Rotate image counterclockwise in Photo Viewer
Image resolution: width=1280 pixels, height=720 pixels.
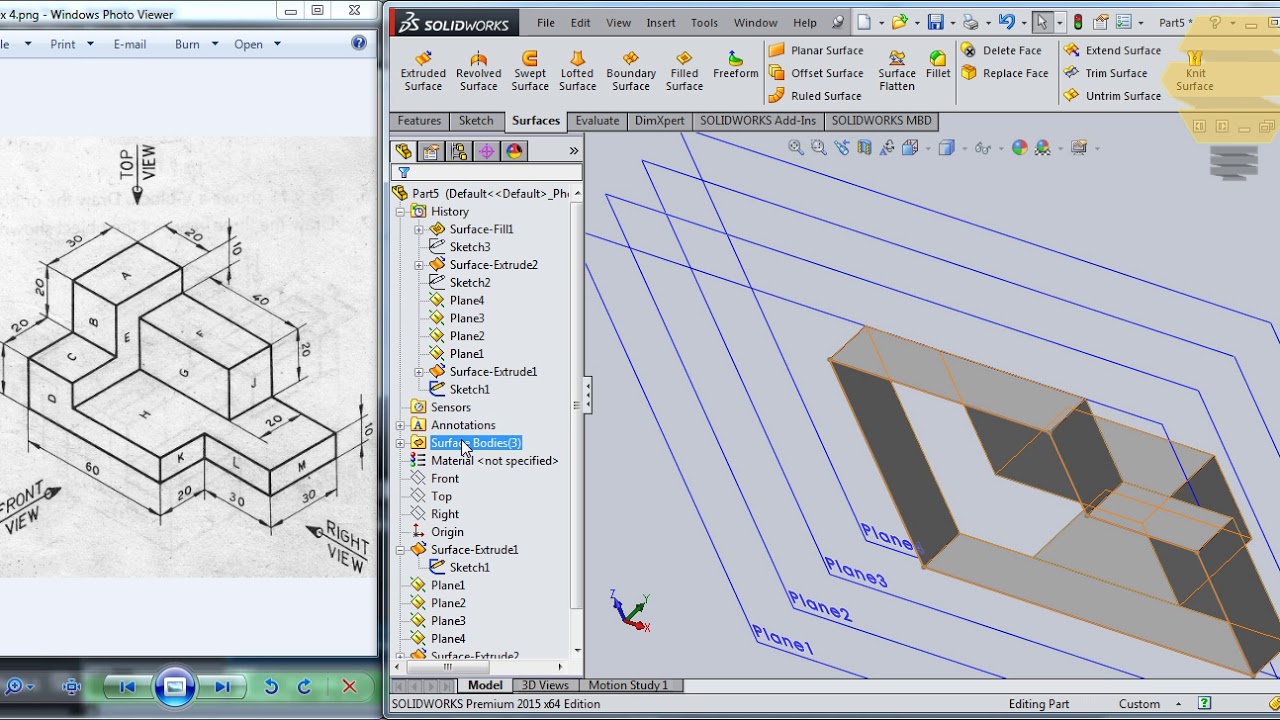point(271,687)
